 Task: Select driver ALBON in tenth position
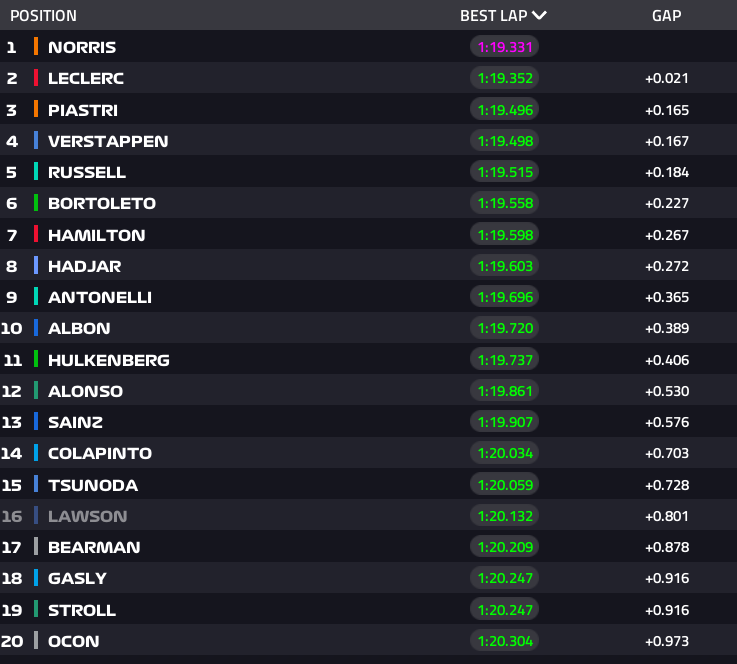coord(79,328)
